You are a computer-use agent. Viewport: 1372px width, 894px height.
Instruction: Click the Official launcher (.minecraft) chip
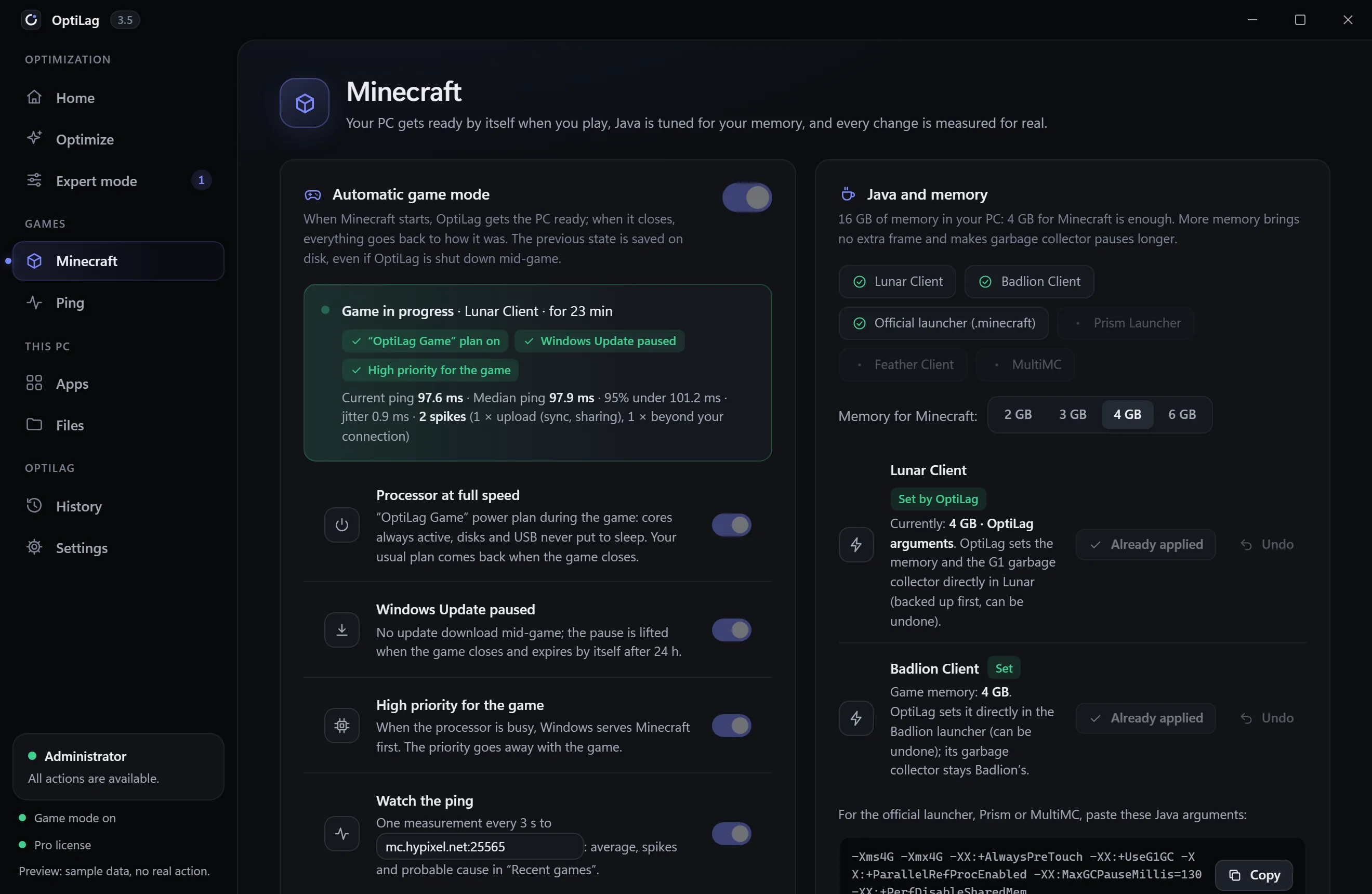[943, 323]
